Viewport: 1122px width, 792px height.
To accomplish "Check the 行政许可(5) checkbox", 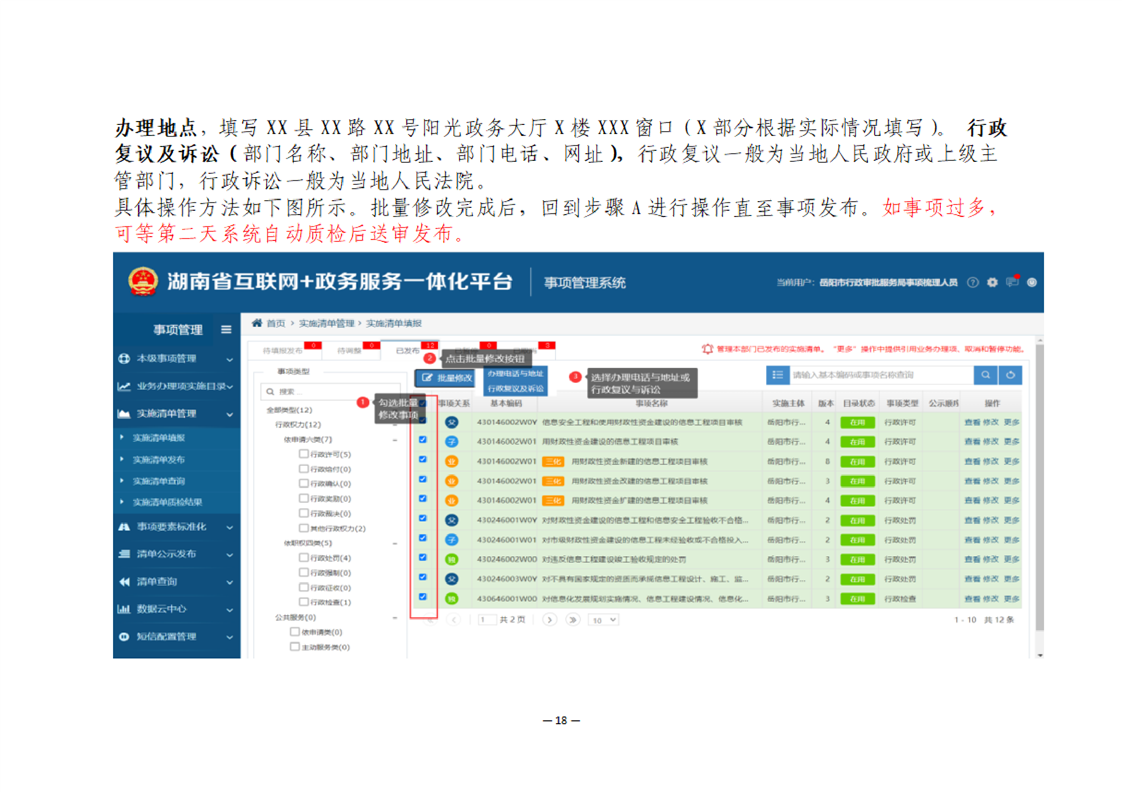I will [x=303, y=454].
